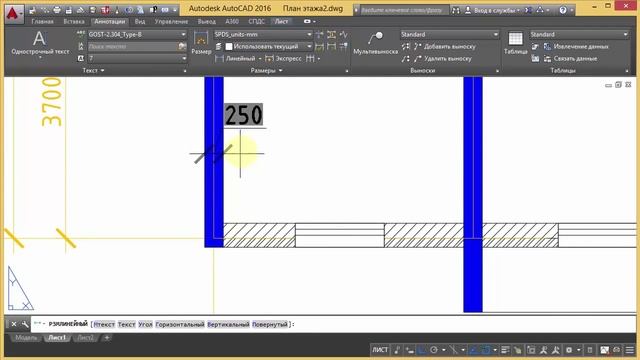Click the dimension text 250 in drawing
640x360 pixels.
tap(244, 115)
